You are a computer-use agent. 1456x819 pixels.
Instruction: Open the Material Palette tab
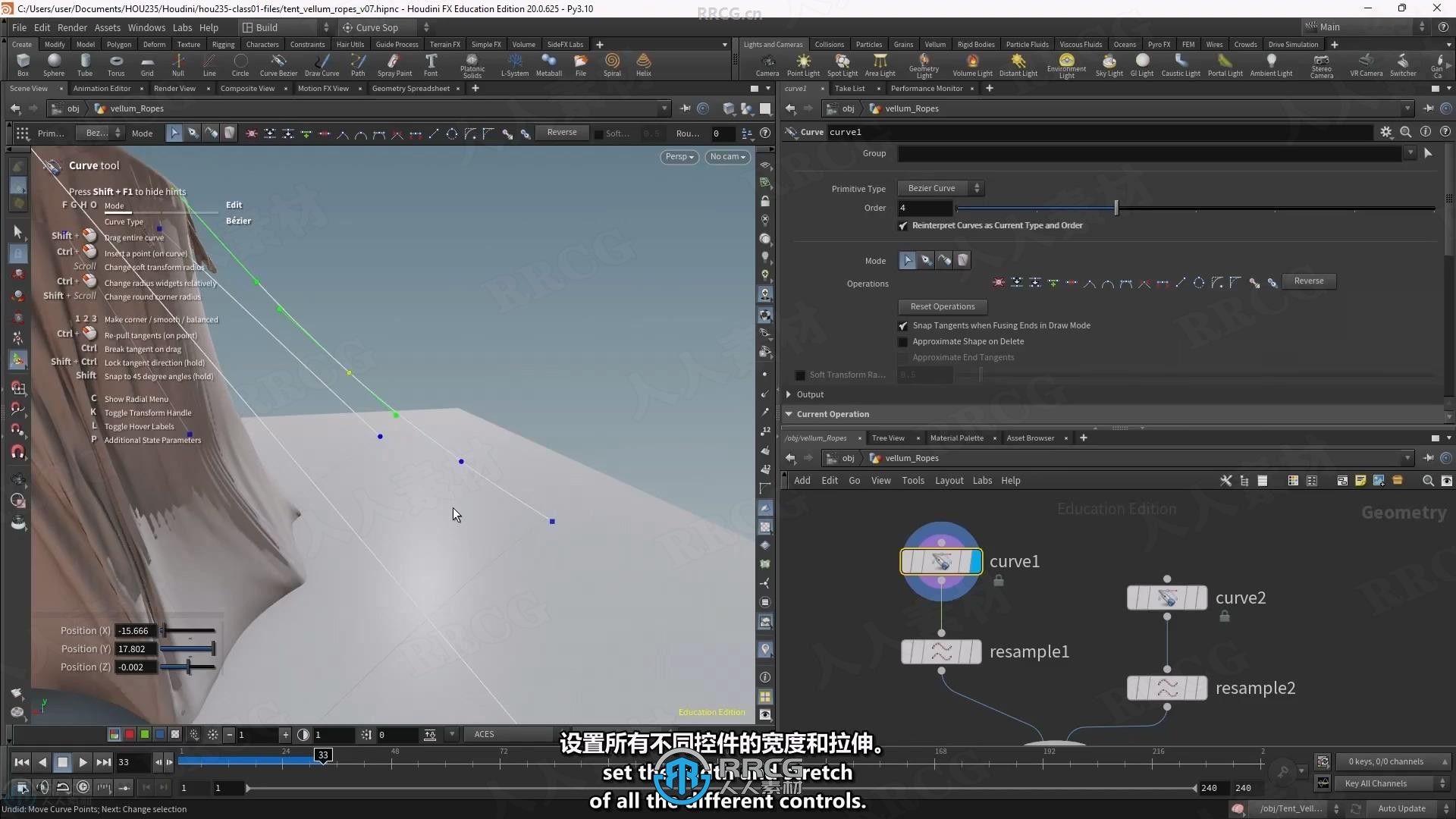[956, 438]
